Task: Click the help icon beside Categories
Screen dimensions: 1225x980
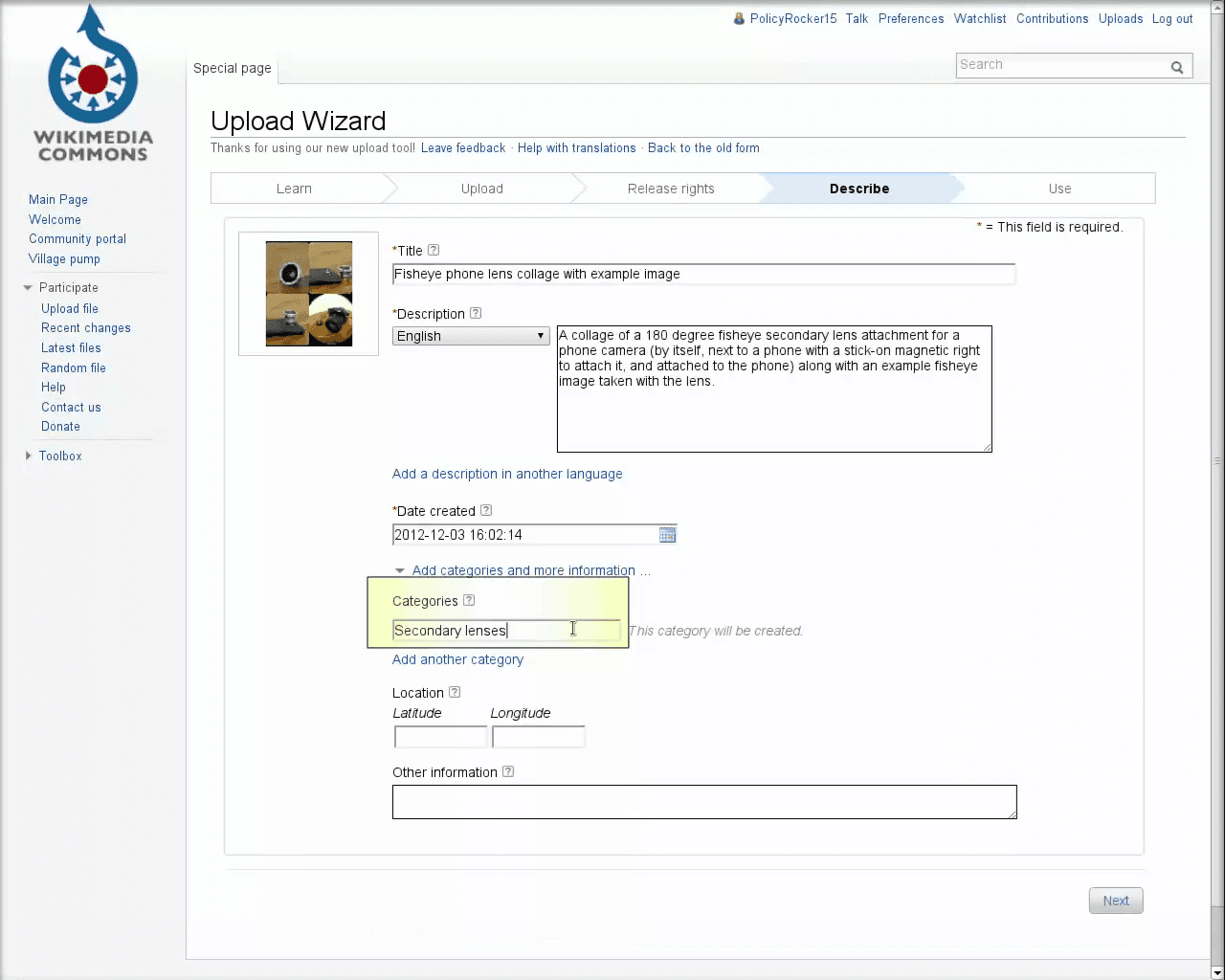Action: click(x=469, y=601)
